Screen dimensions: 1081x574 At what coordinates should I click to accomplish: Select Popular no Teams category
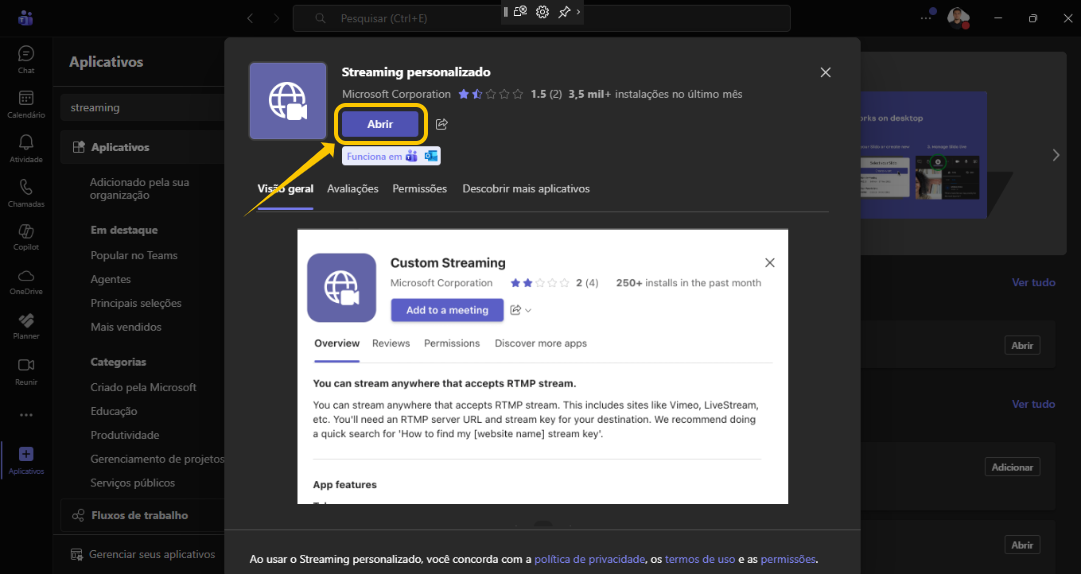tap(134, 255)
